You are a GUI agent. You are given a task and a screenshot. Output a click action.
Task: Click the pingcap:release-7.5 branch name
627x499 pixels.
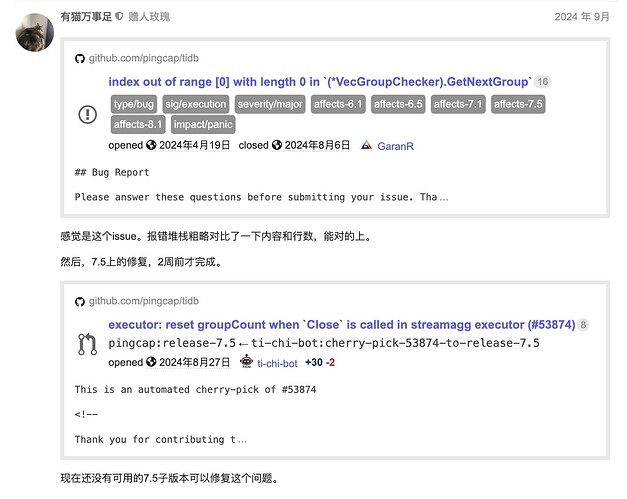pyautogui.click(x=172, y=343)
